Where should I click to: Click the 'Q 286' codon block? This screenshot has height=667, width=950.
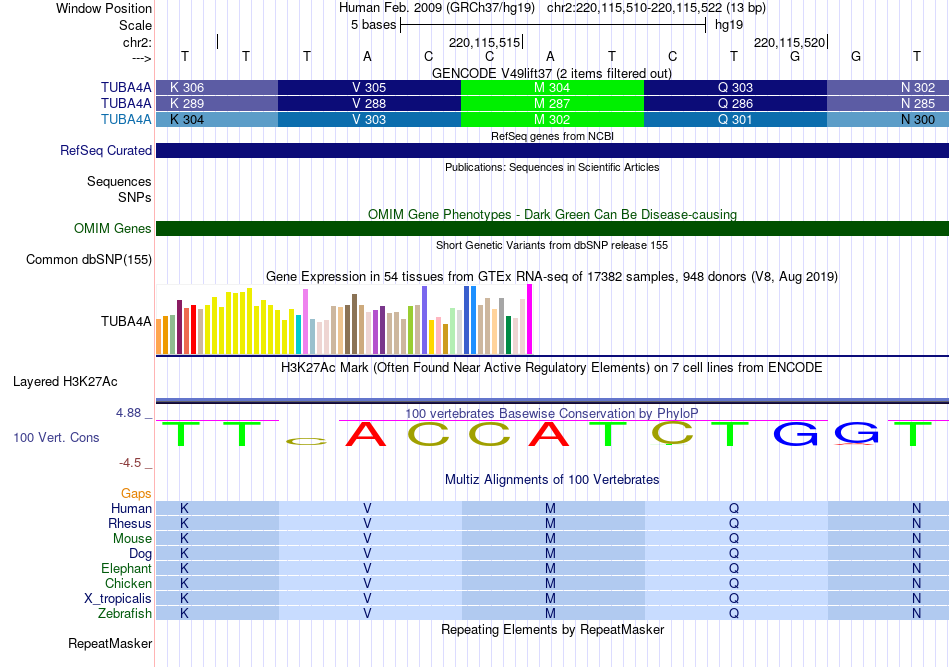tap(735, 104)
